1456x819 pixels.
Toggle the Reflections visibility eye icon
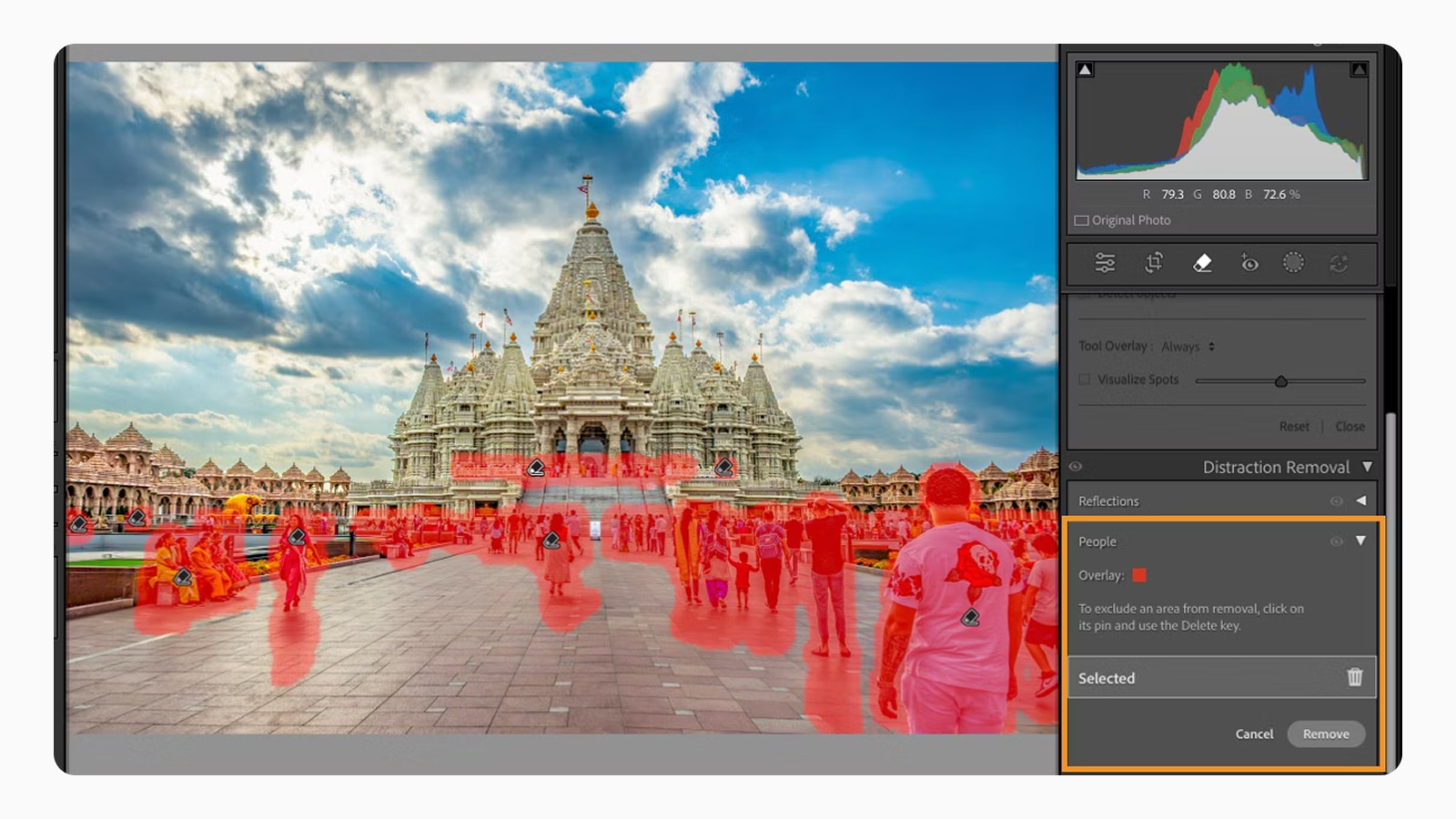tap(1336, 500)
